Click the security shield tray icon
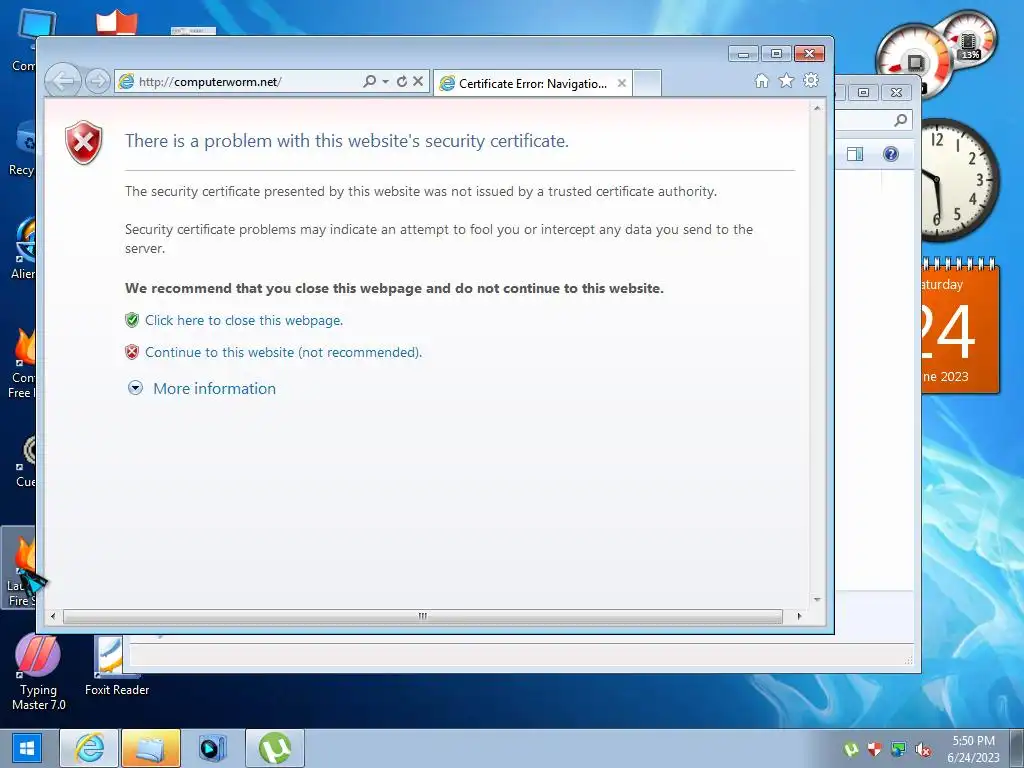 pyautogui.click(x=874, y=749)
